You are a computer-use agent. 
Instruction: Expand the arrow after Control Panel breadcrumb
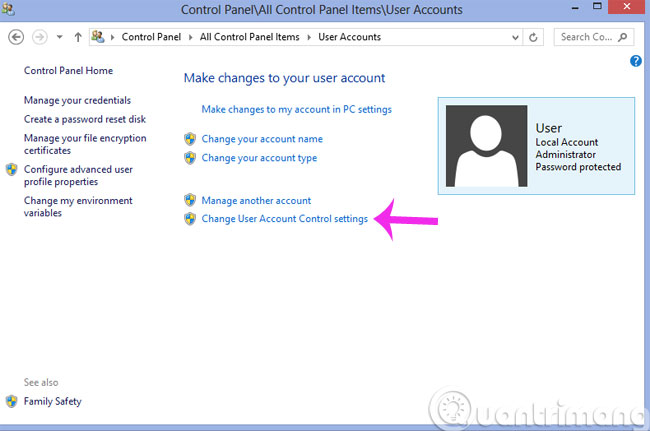coord(191,37)
